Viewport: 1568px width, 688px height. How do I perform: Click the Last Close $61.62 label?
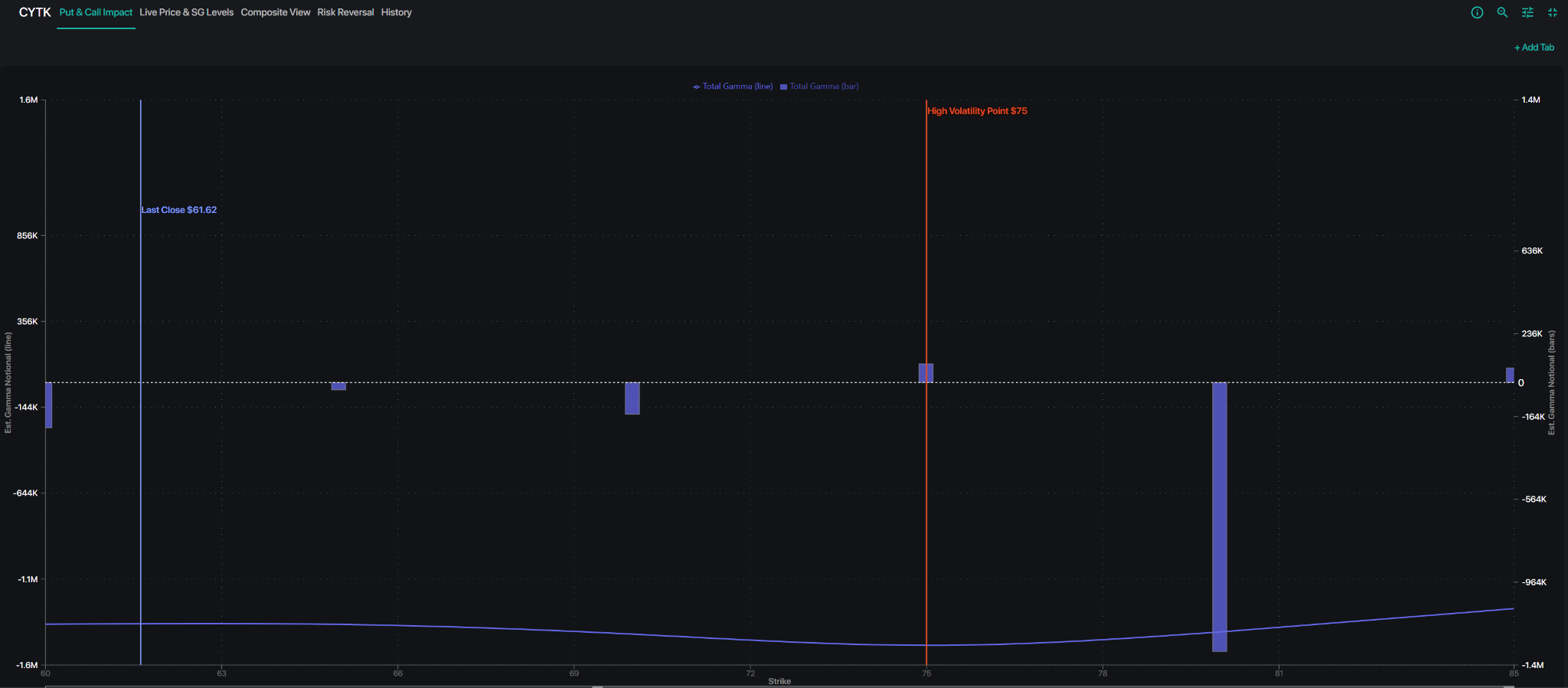tap(179, 210)
